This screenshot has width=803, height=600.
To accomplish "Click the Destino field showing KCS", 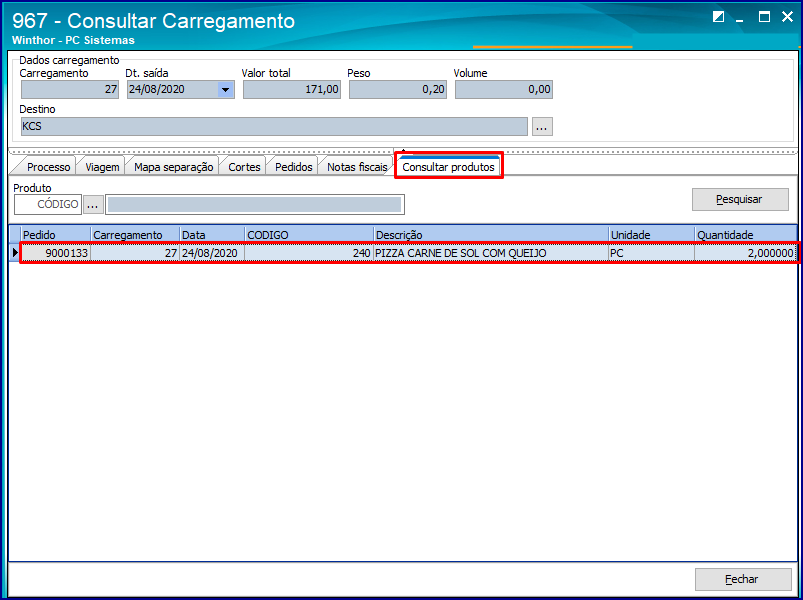I will coord(274,126).
